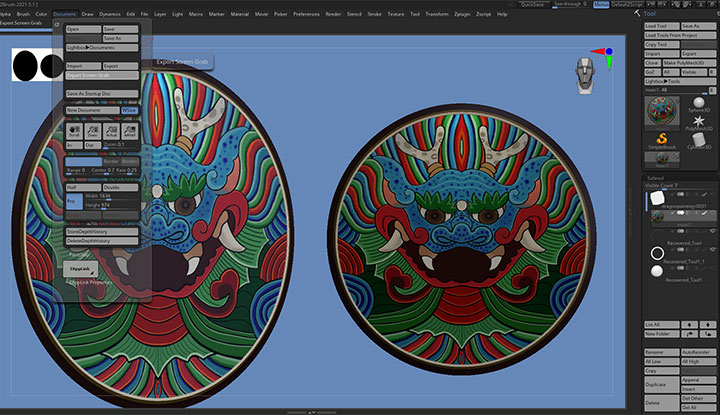The image size is (720, 415).
Task: Select the white sphere Recovered_Tool1 thumbnail
Action: click(657, 271)
